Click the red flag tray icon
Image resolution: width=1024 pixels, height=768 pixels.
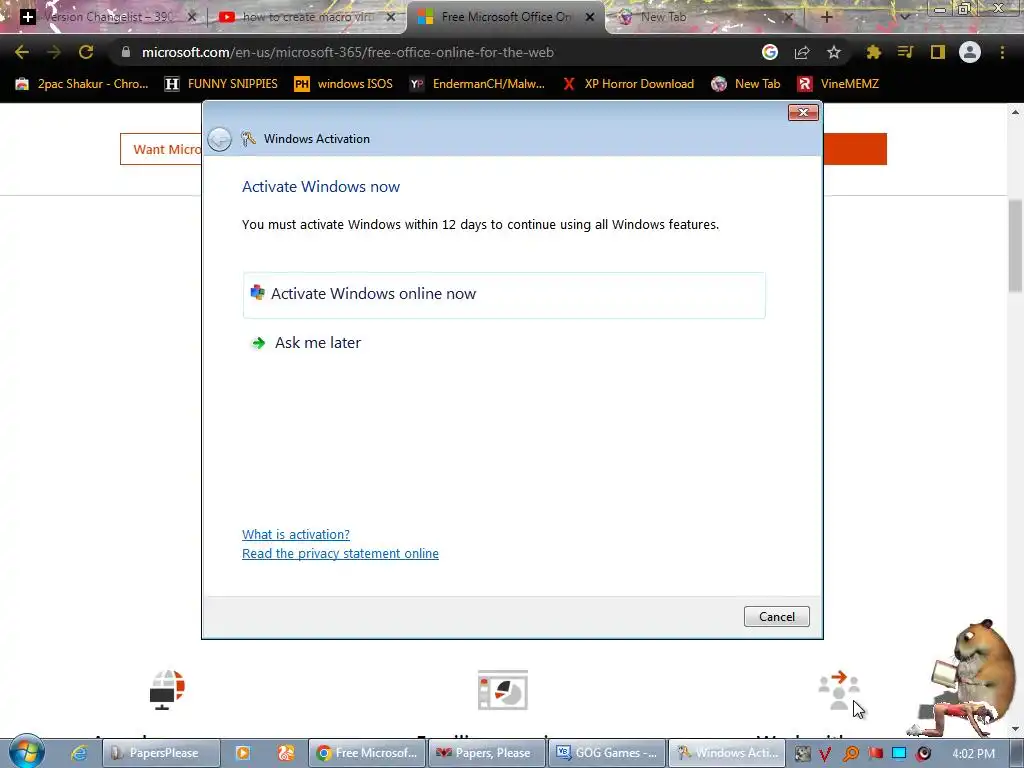[x=875, y=754]
